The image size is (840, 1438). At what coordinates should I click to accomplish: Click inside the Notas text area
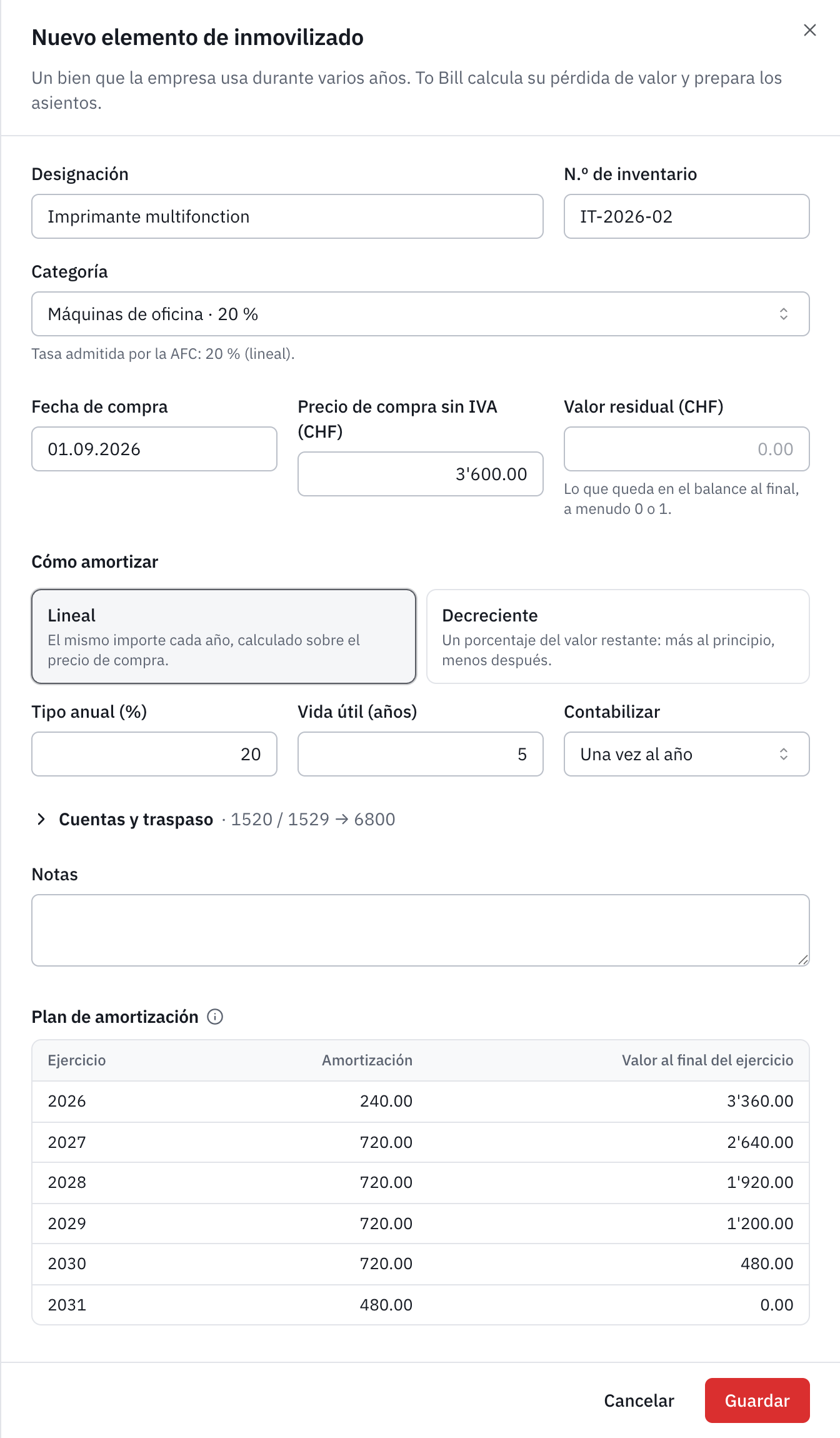tap(421, 930)
